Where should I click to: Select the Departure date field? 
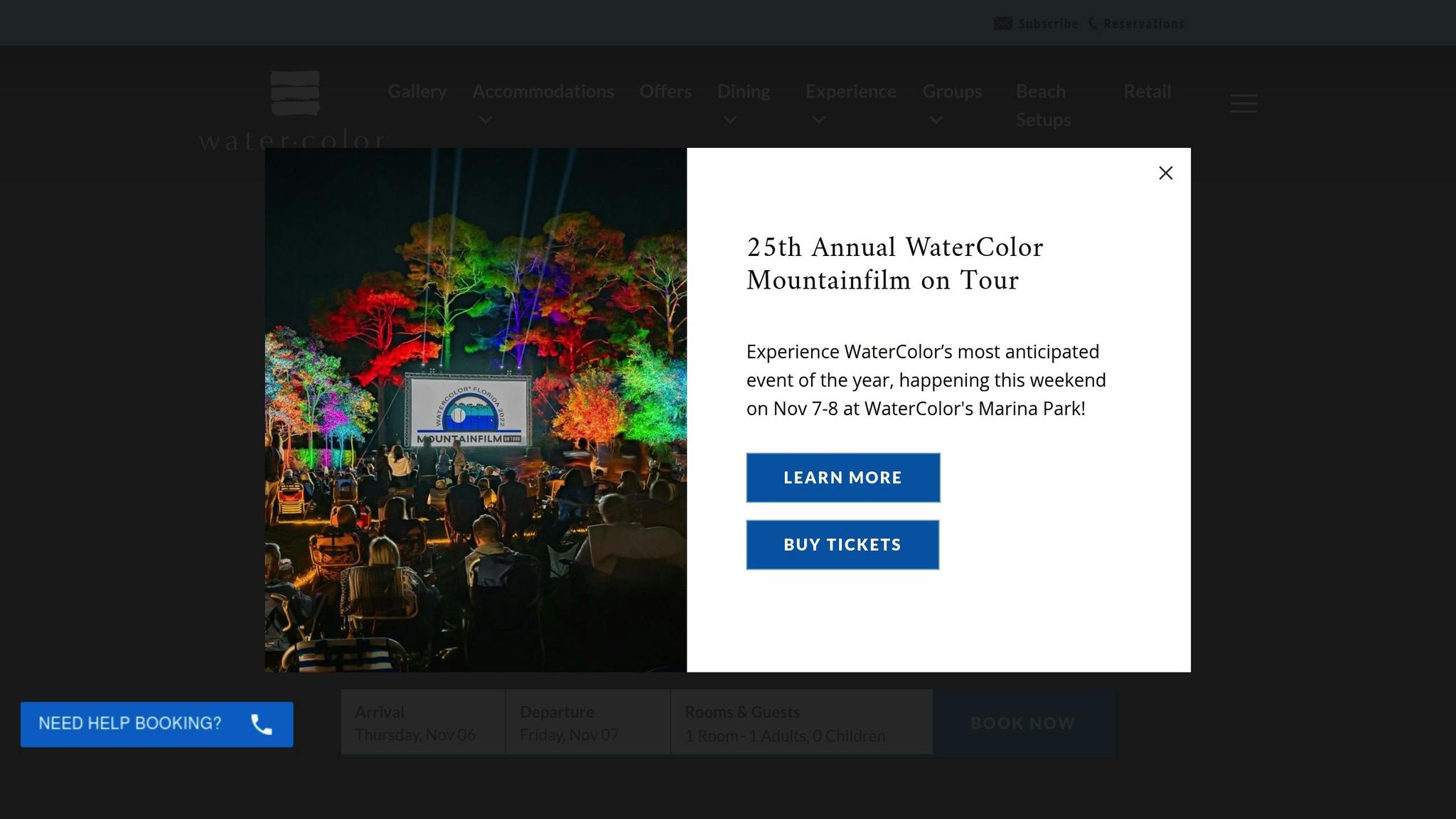click(587, 722)
